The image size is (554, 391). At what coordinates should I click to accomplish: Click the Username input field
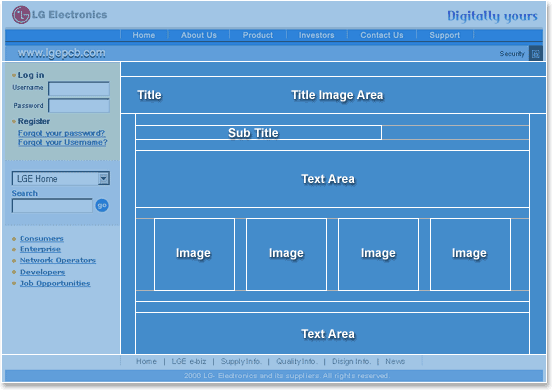(79, 89)
